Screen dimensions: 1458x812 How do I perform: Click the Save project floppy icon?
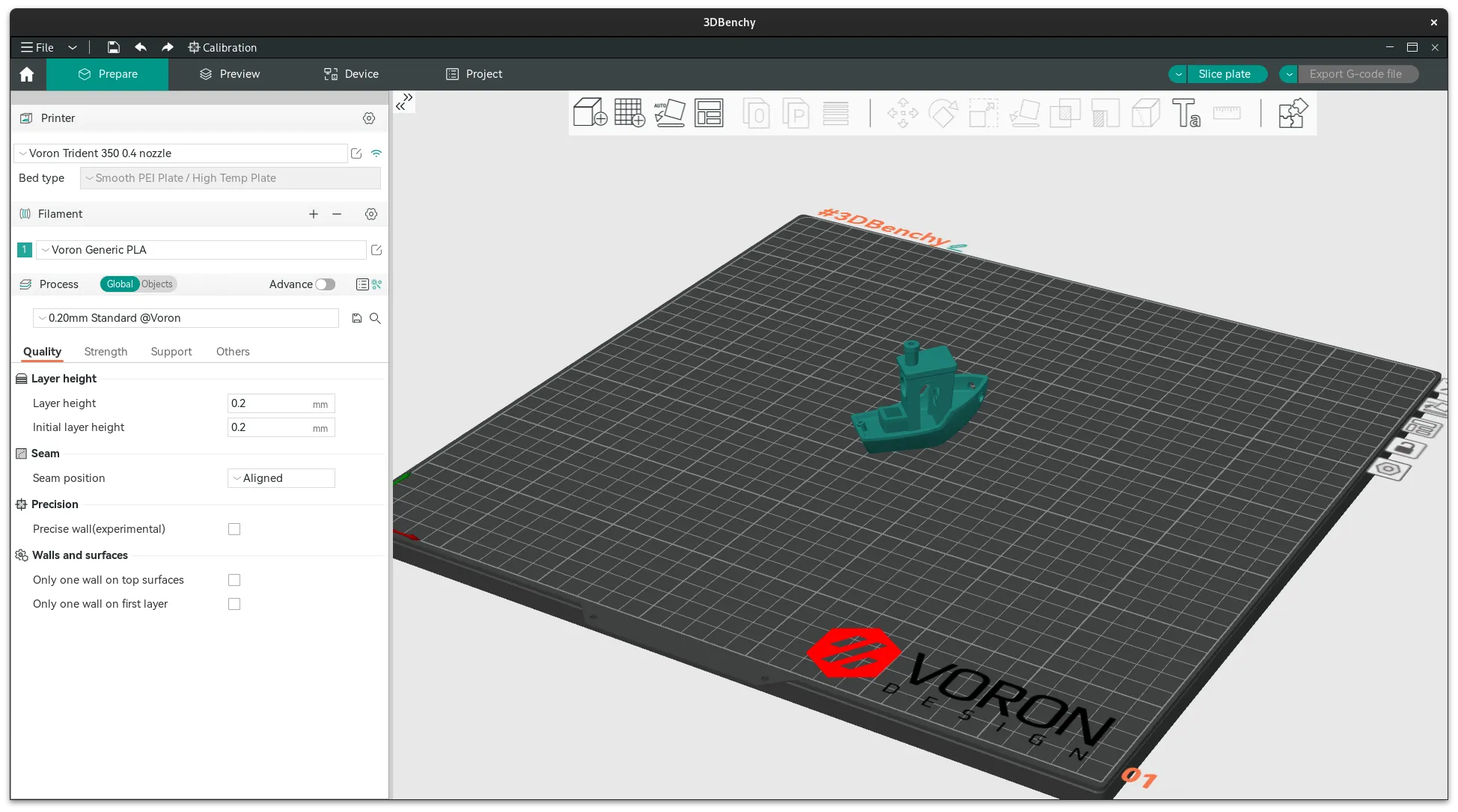[113, 47]
